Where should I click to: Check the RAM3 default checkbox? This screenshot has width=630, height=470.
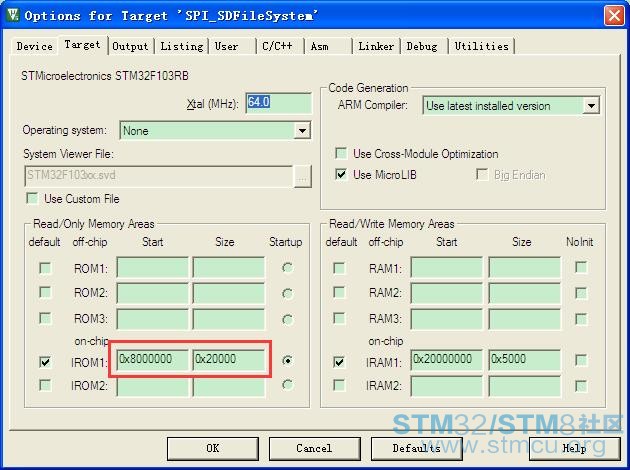click(339, 318)
